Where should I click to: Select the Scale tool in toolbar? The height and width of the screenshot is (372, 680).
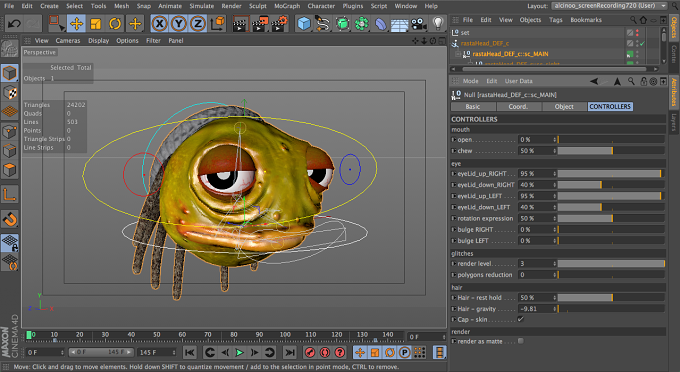96,23
